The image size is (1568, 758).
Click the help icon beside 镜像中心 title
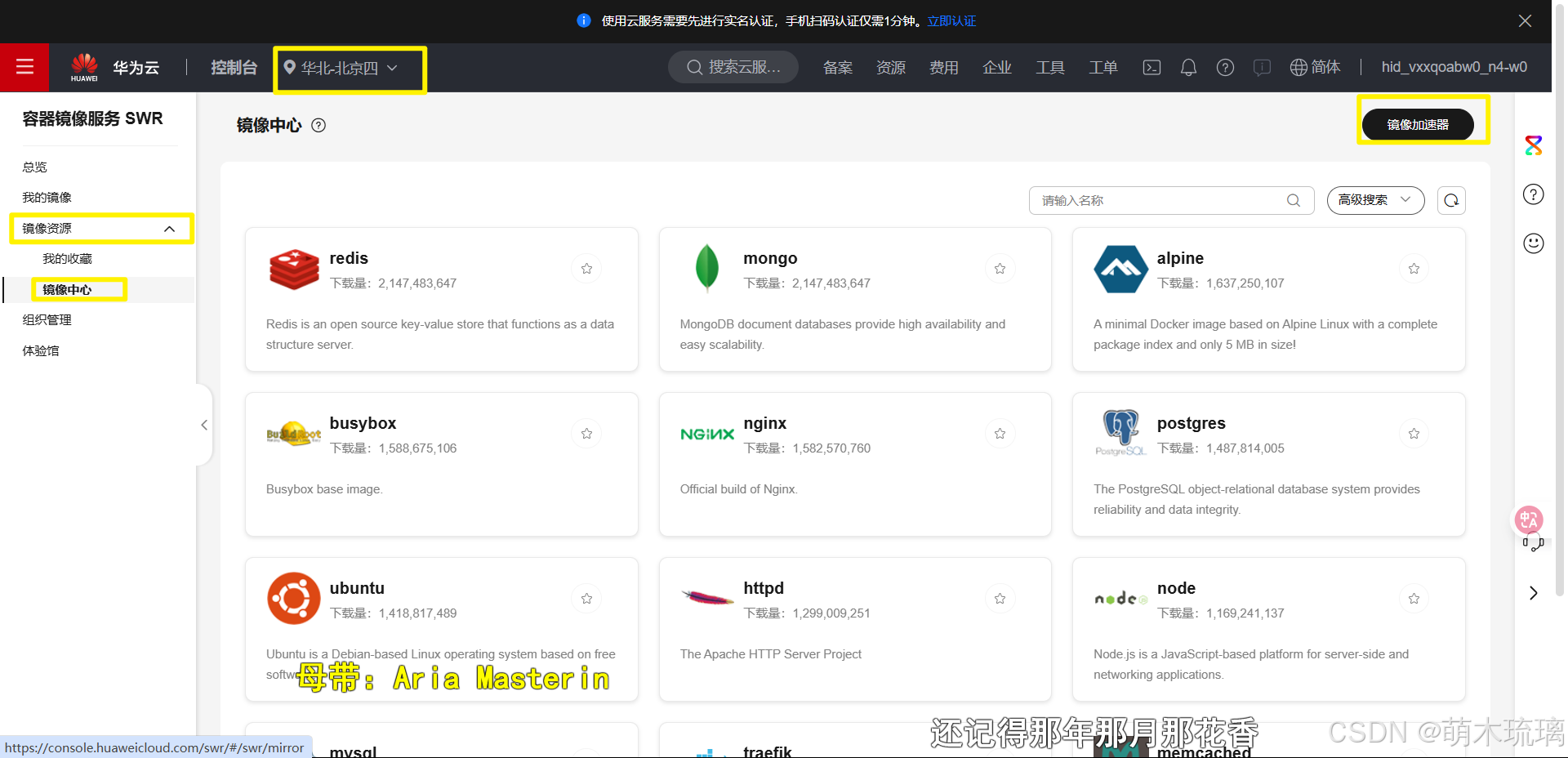pyautogui.click(x=318, y=125)
